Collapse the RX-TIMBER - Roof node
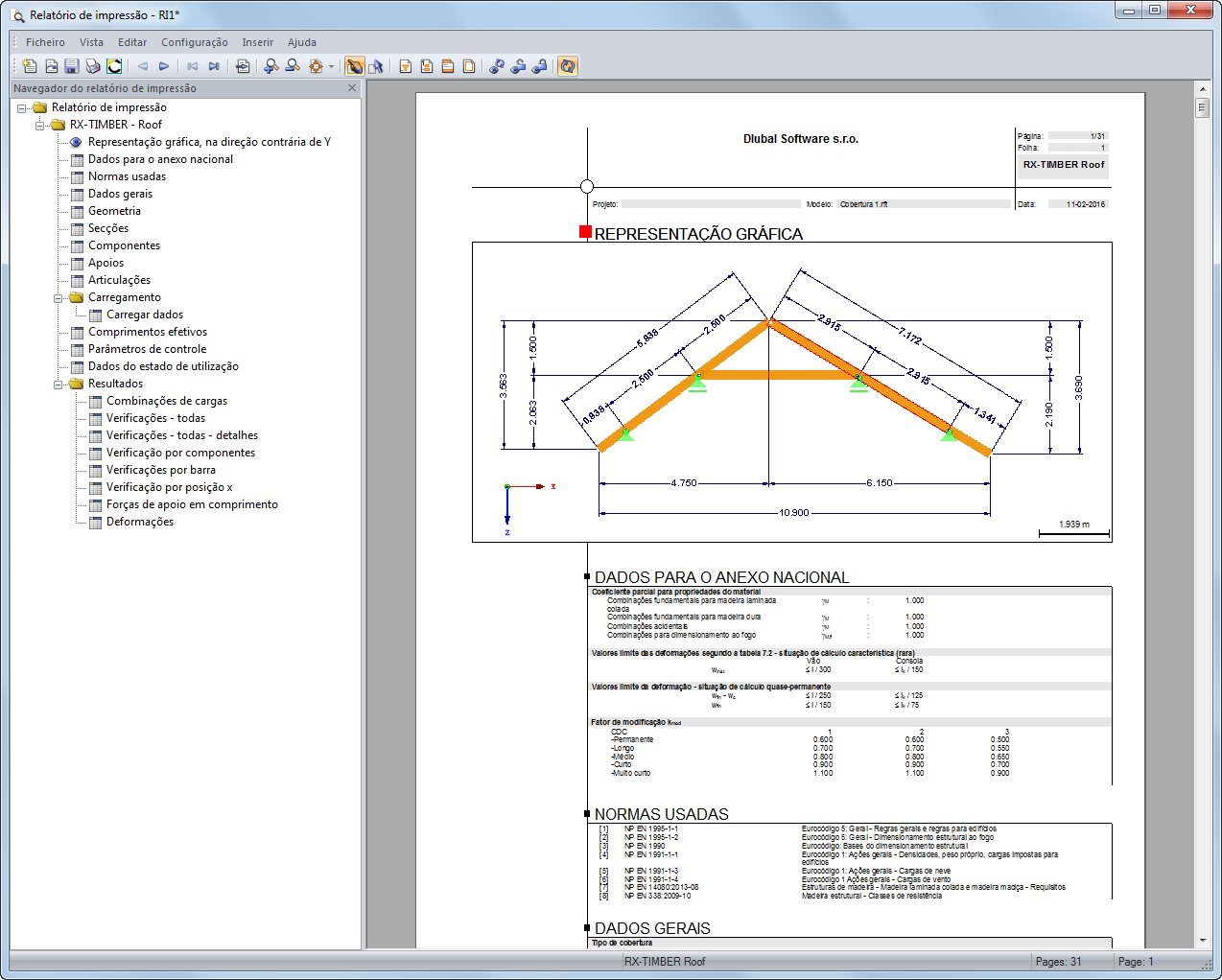Screen dimensions: 1222x980 click(x=40, y=126)
